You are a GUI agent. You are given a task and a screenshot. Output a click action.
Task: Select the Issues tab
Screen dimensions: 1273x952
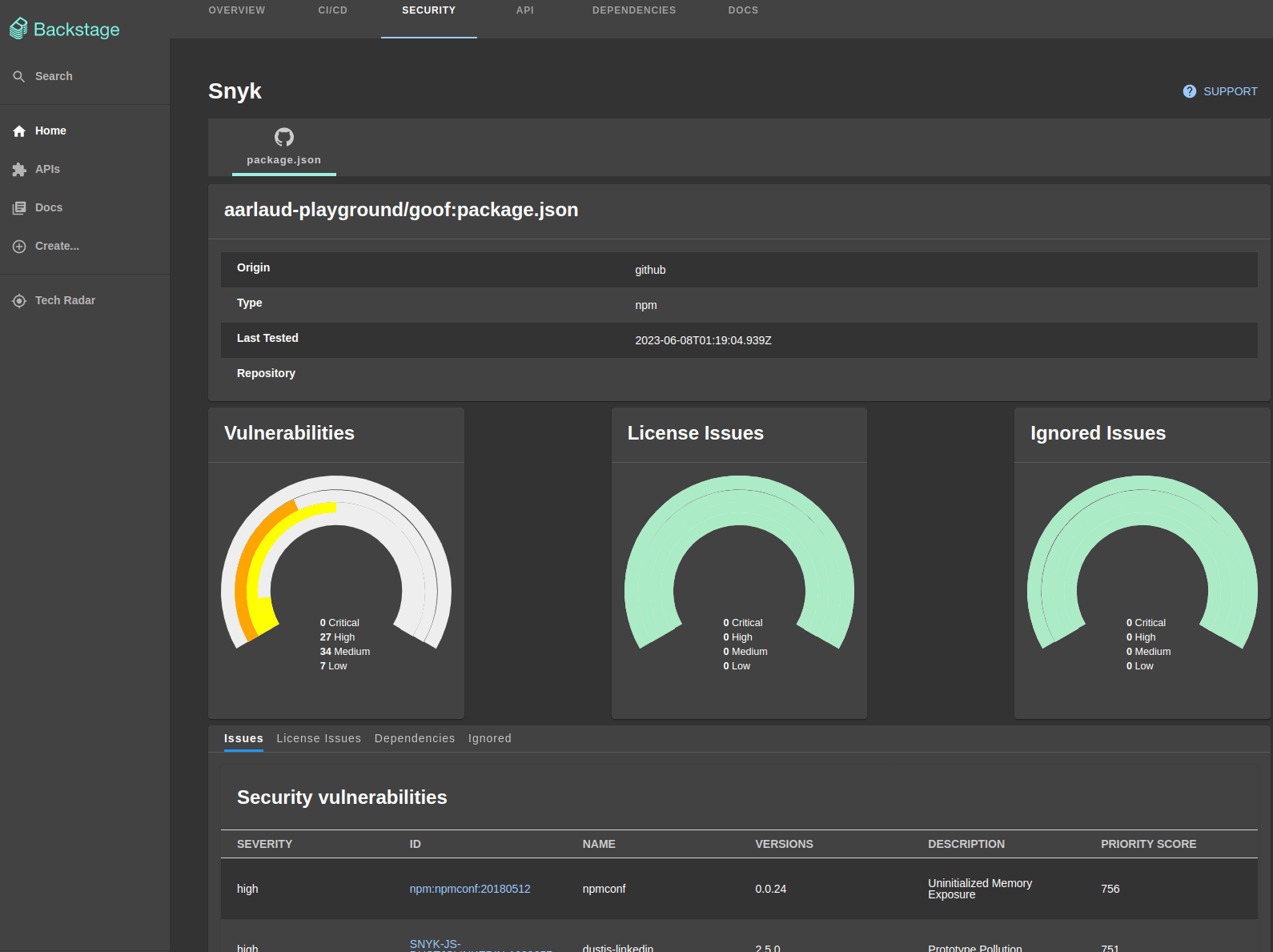point(243,738)
